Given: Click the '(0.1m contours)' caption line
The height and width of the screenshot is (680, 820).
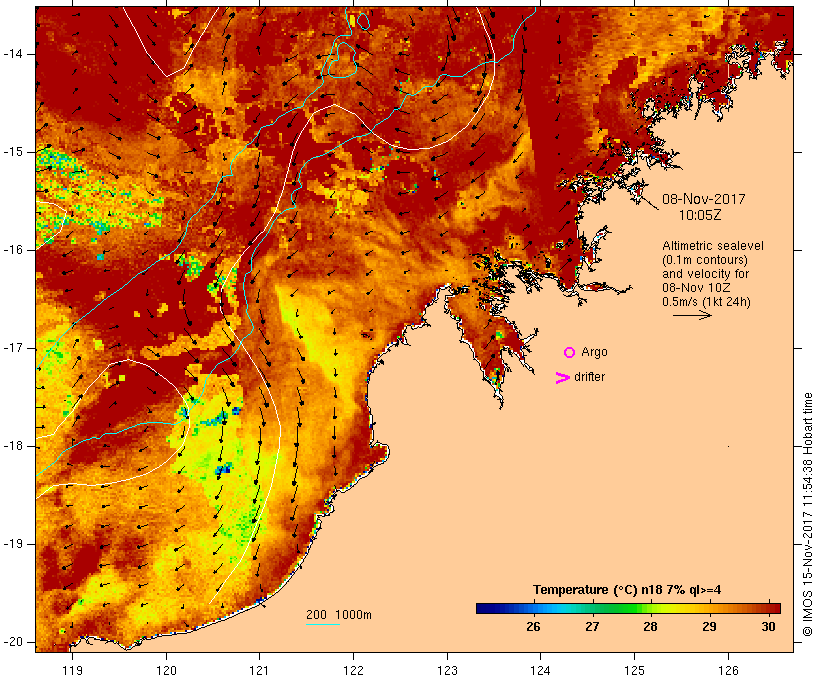Looking at the screenshot, I should 705,260.
